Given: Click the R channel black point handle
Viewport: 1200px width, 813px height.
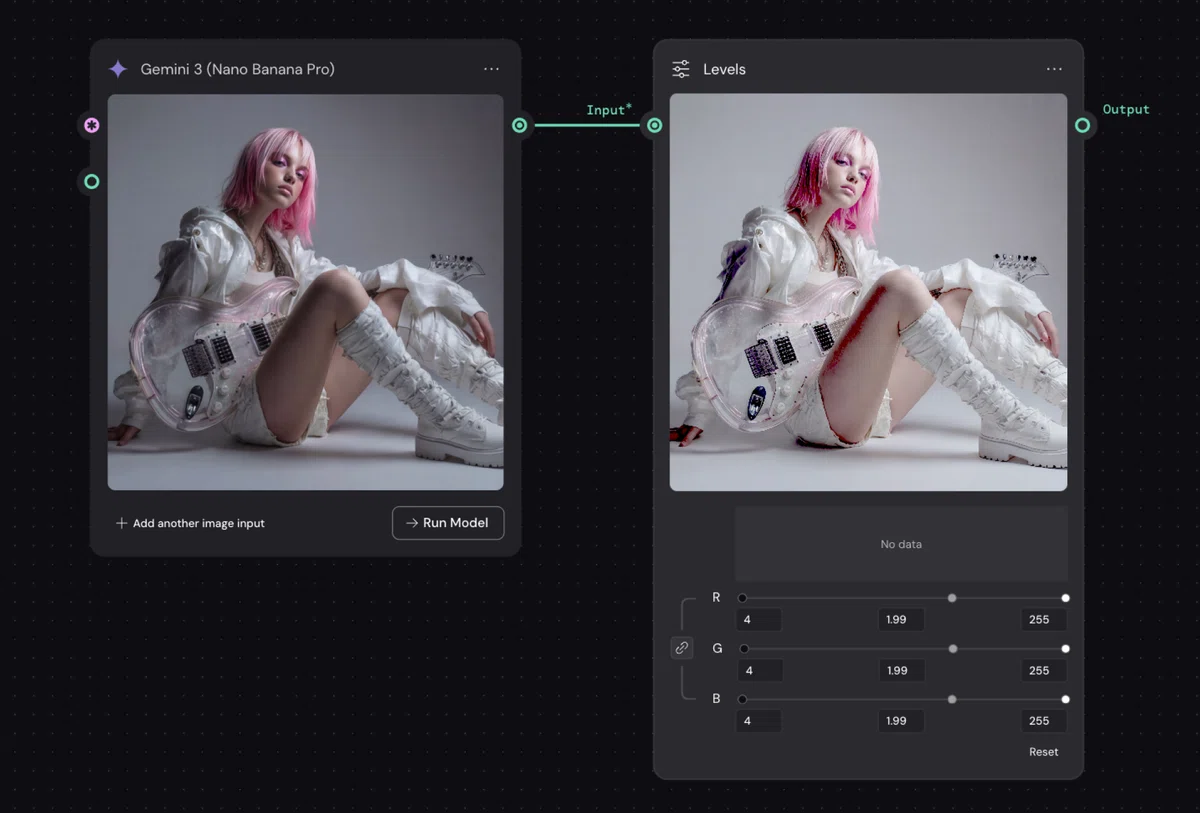Looking at the screenshot, I should (x=742, y=598).
